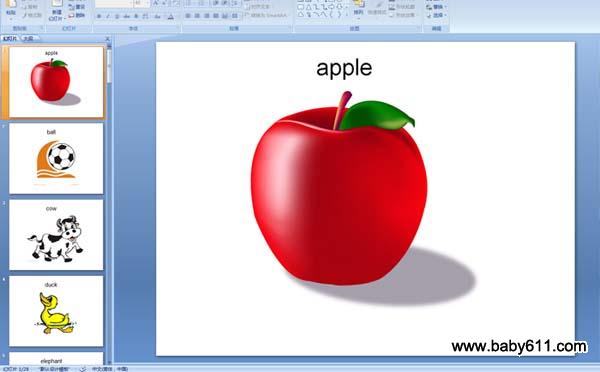
Task: Open the font color dropdown
Action: click(171, 16)
